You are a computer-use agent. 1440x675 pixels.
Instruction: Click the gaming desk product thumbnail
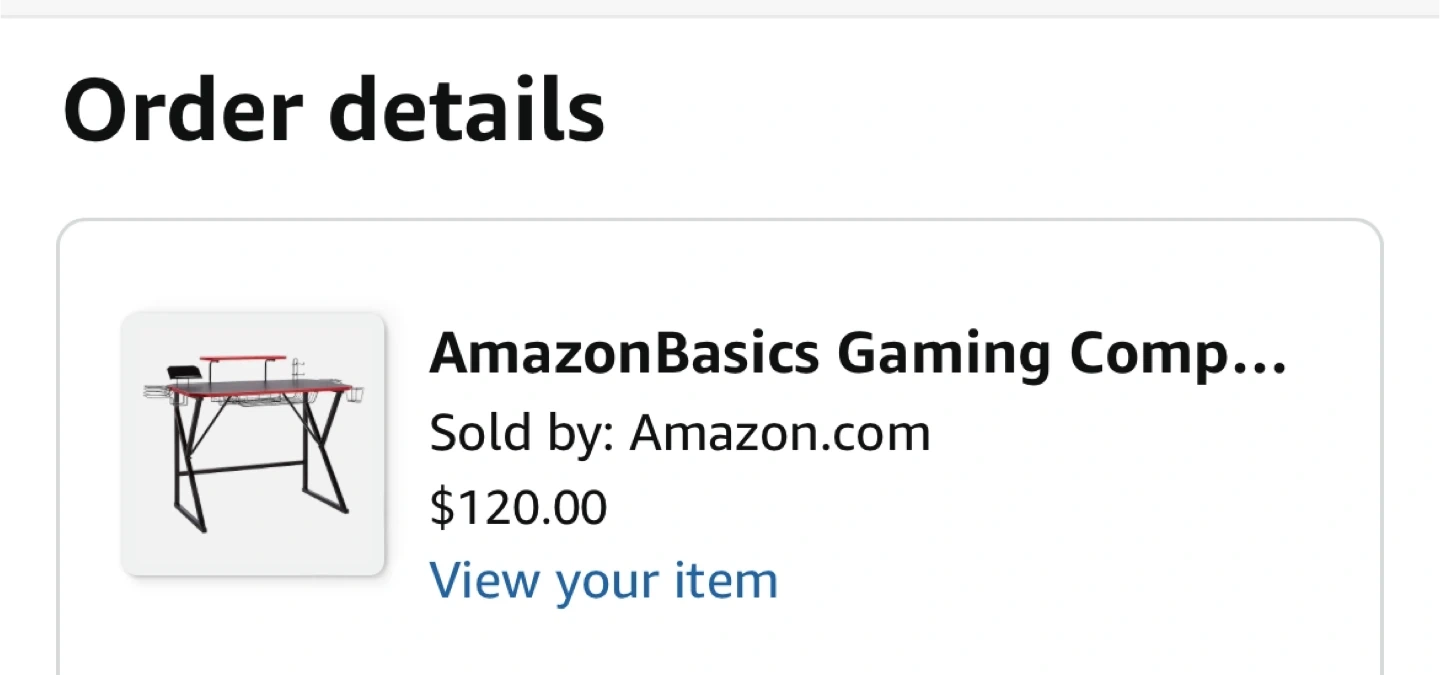tap(253, 444)
